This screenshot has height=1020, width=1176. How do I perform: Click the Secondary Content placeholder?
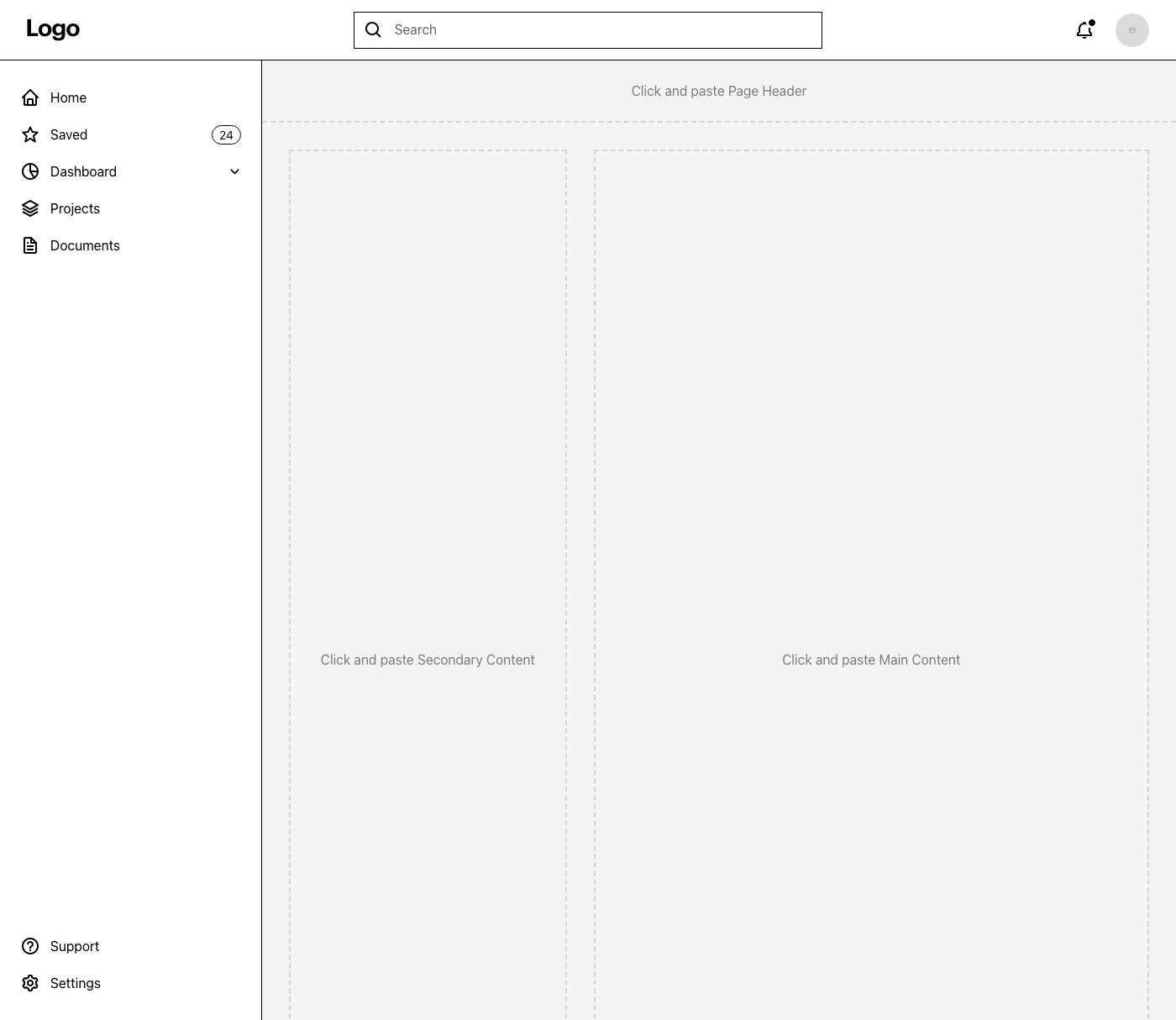point(428,660)
